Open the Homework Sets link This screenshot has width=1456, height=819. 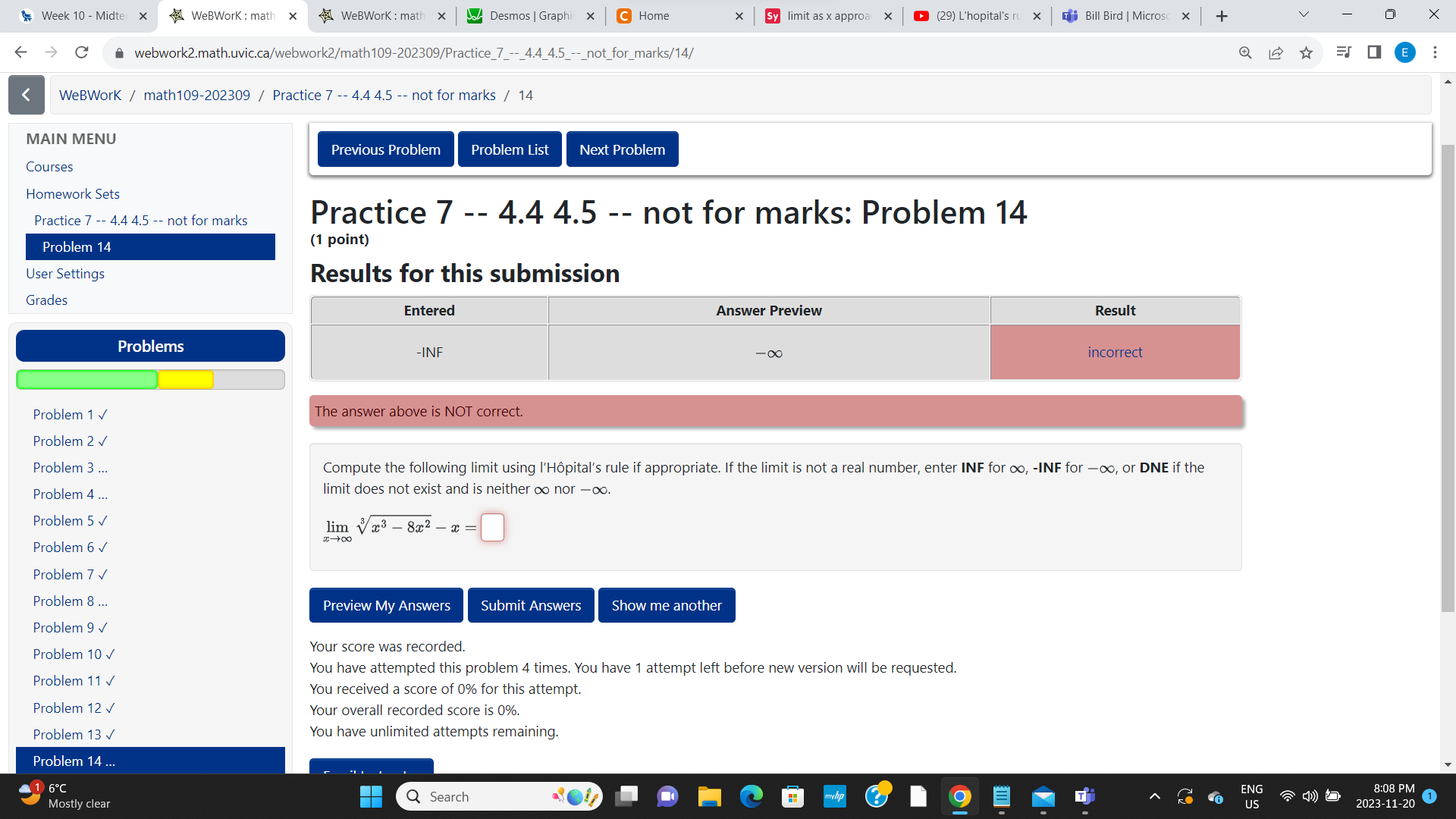(x=73, y=193)
